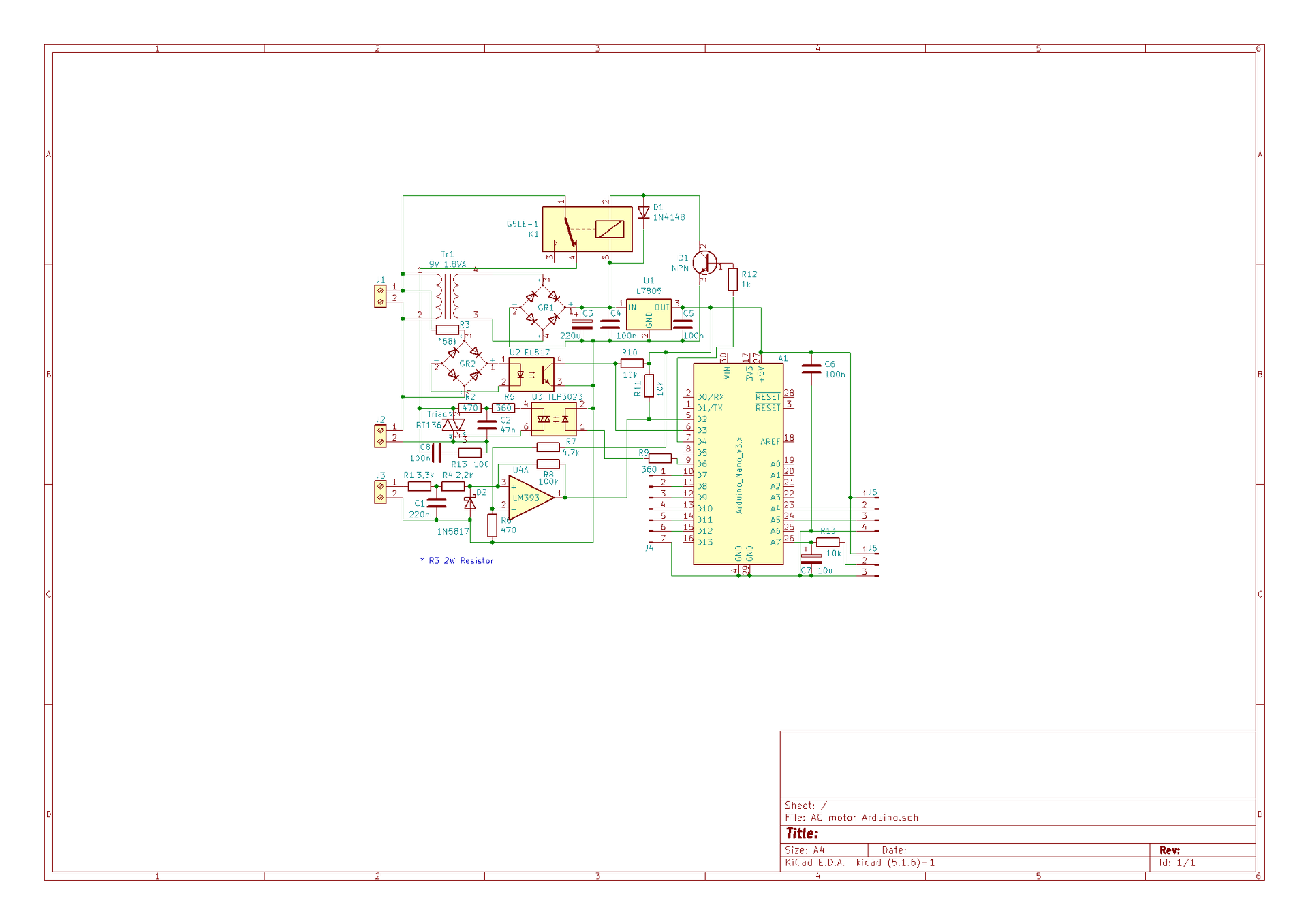Select the U3 TLP3023 opto-triac symbol

point(553,419)
